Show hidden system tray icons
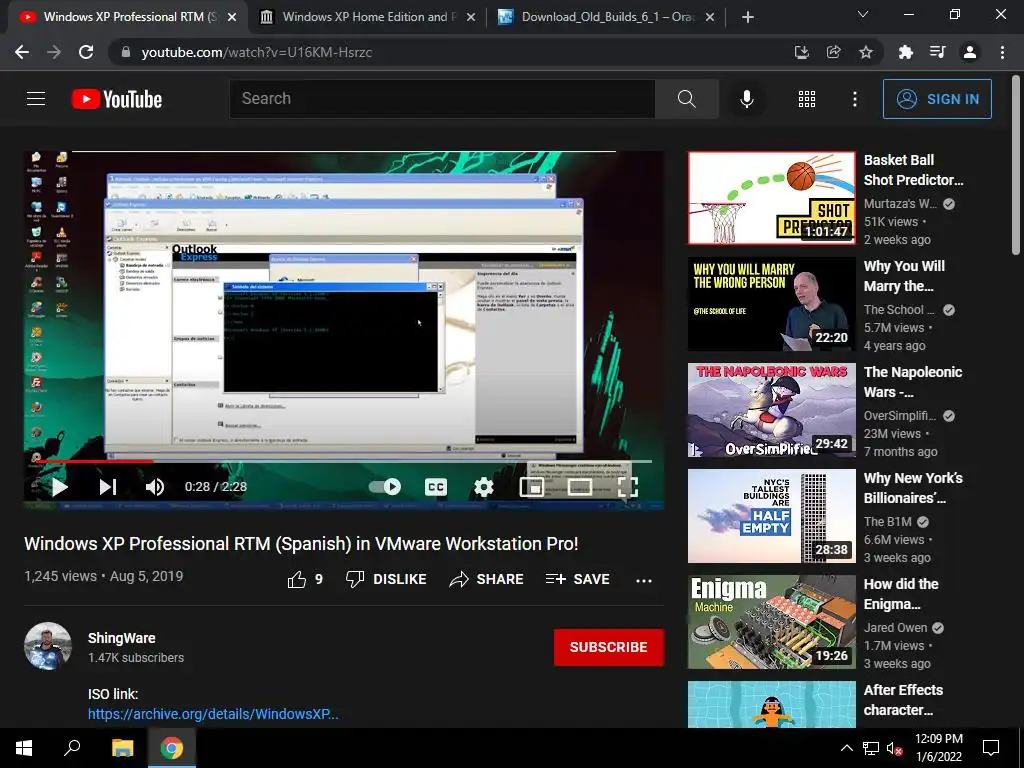This screenshot has width=1024, height=768. 846,748
